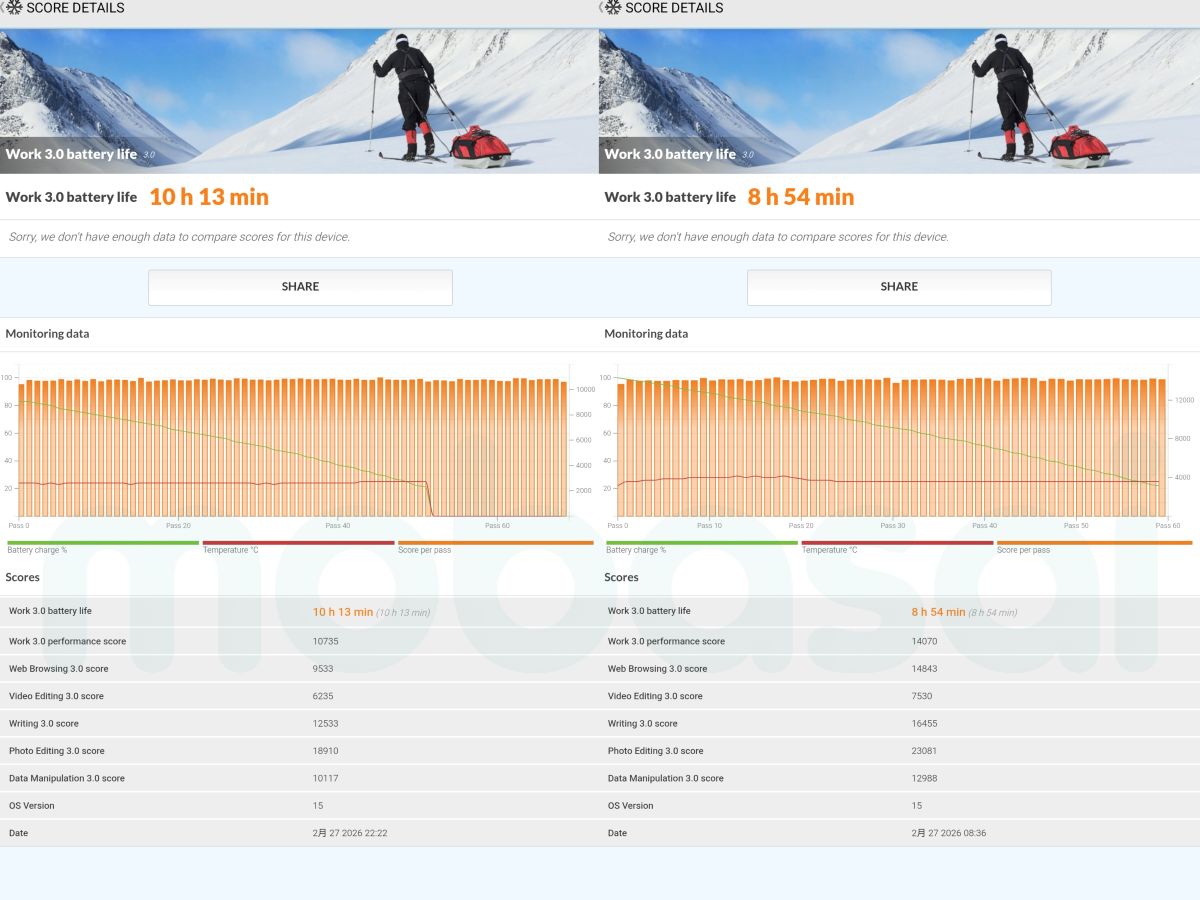Screen dimensions: 1200x900
Task: Select the Video Editing 3.0 score row showing 7530
Action: (899, 696)
